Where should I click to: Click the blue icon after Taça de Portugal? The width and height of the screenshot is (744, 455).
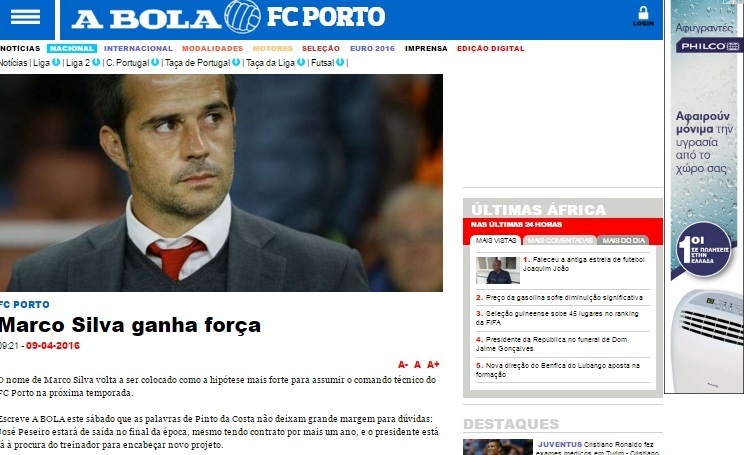point(236,62)
